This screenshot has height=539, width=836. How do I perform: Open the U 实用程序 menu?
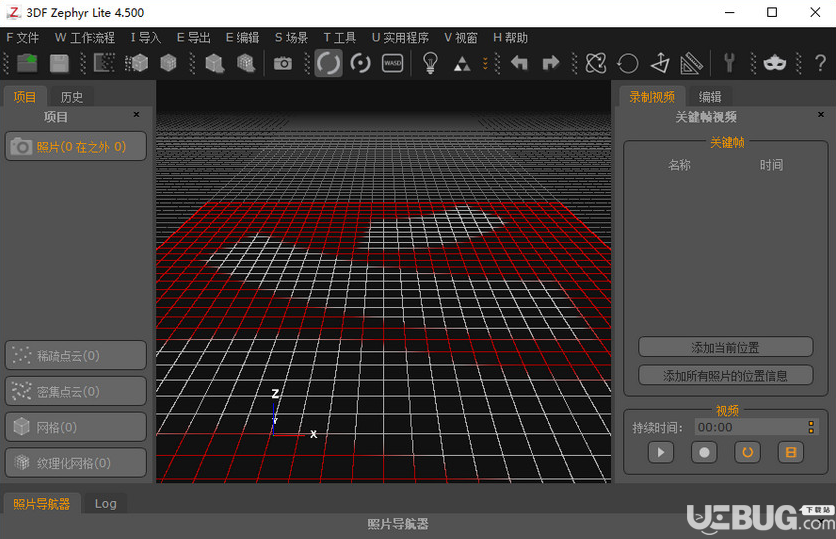click(x=400, y=37)
